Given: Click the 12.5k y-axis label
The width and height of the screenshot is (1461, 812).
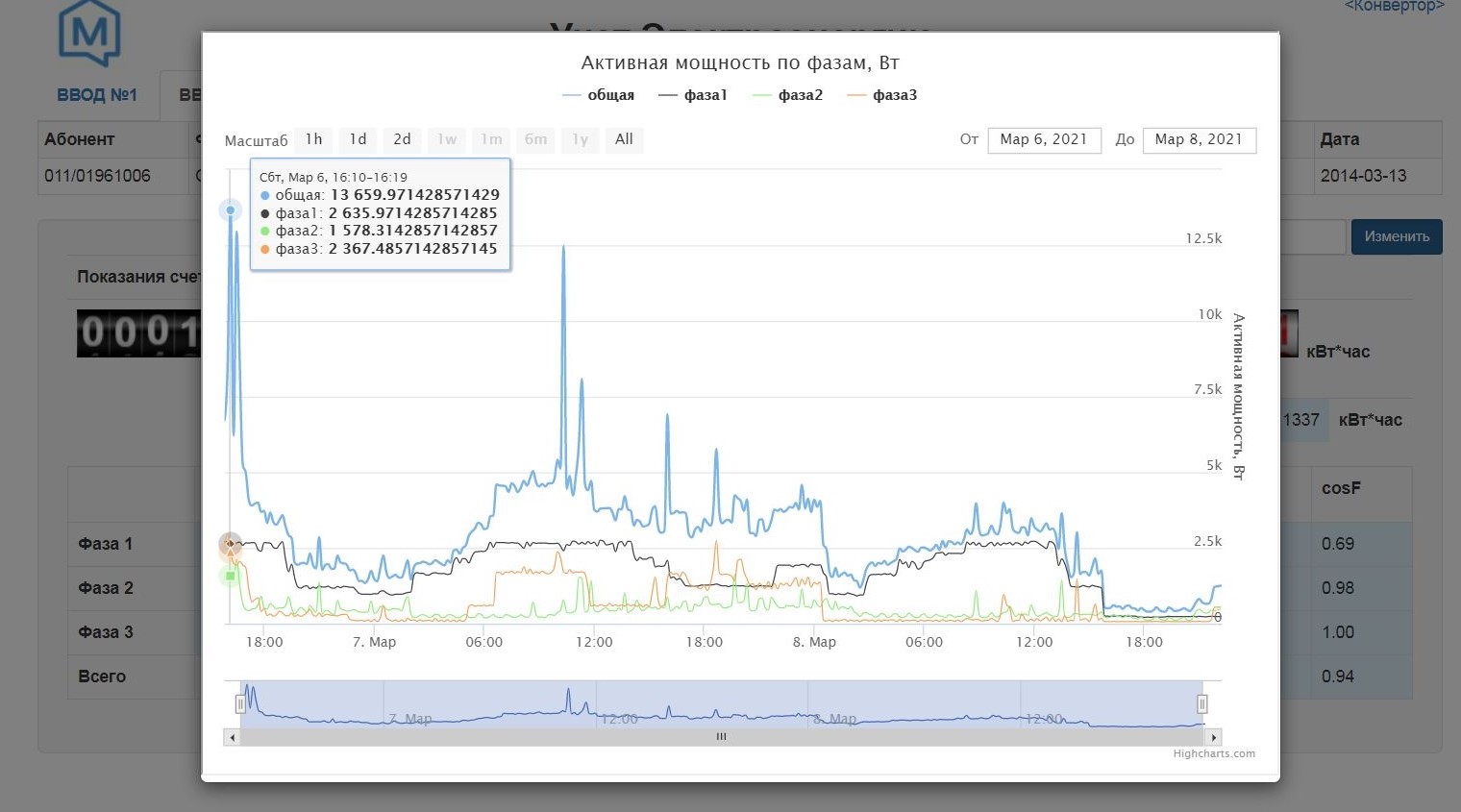Looking at the screenshot, I should [1203, 239].
